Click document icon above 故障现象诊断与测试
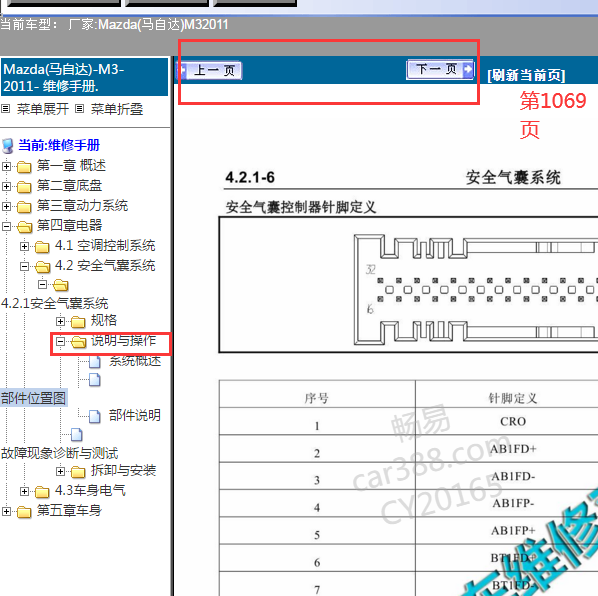Image resolution: width=598 pixels, height=596 pixels. (x=77, y=434)
